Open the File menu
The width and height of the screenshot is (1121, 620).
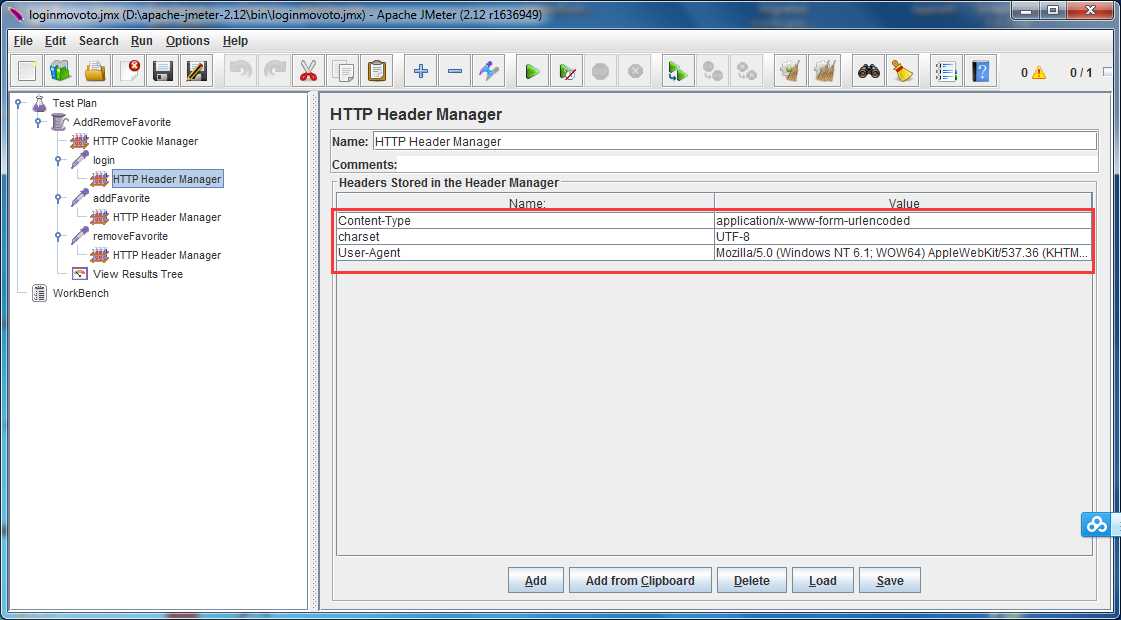tap(23, 41)
